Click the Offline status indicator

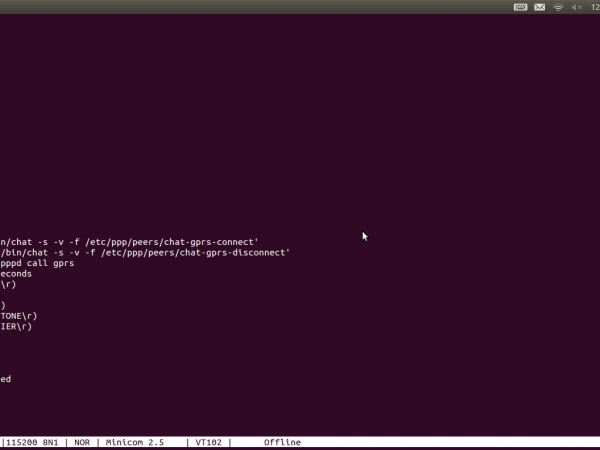[x=282, y=442]
